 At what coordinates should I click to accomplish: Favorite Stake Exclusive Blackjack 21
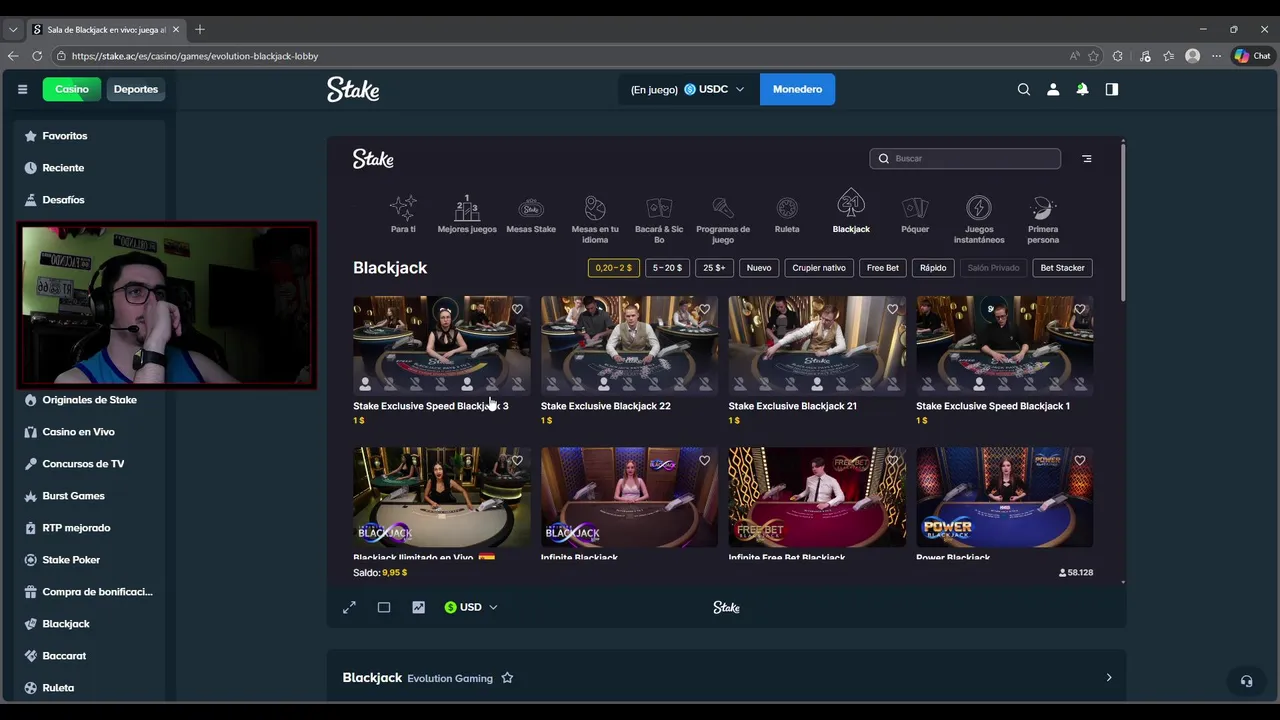pos(893,309)
